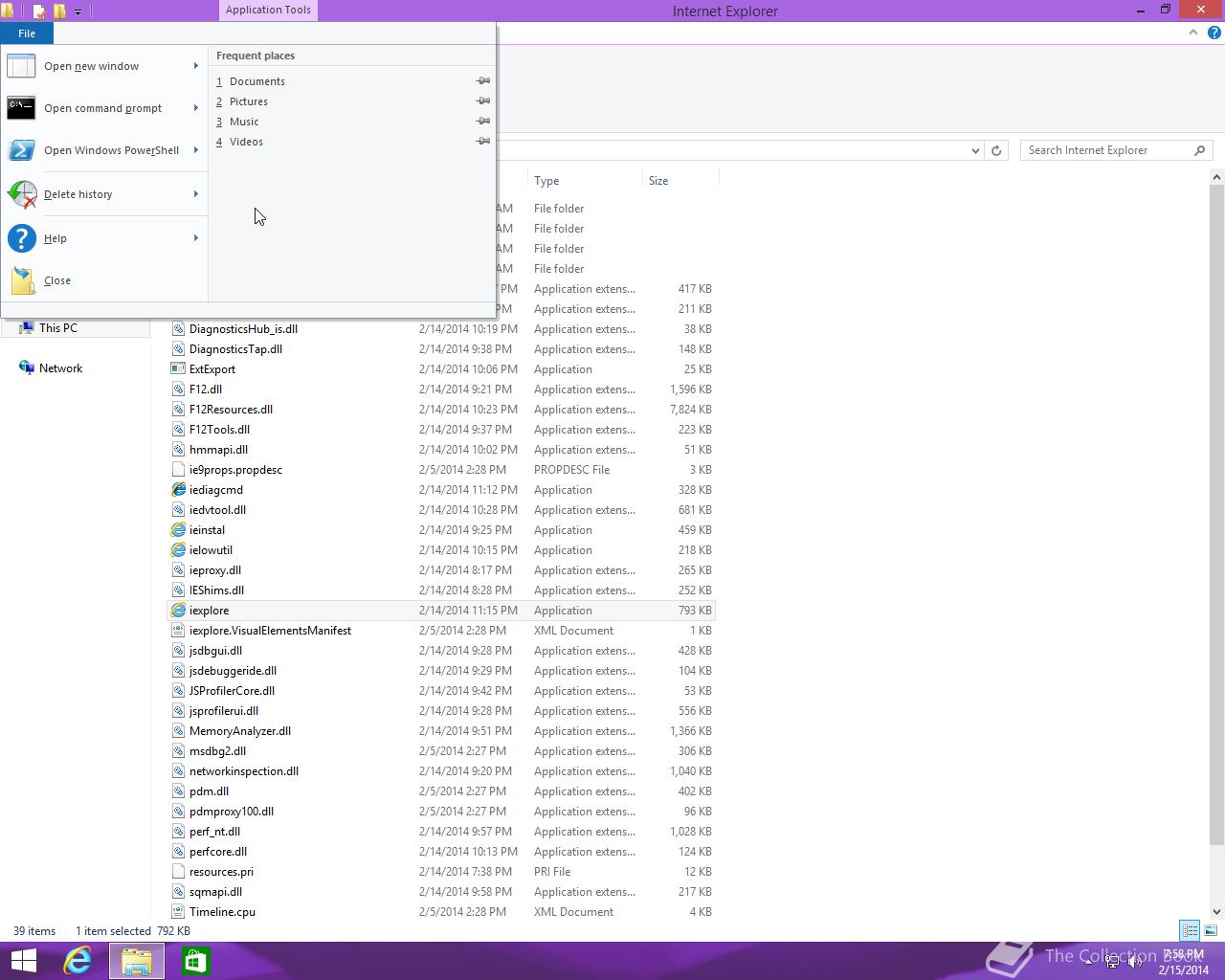This screenshot has height=980, width=1225.
Task: Select the ExtExport application icon
Action: (x=178, y=369)
